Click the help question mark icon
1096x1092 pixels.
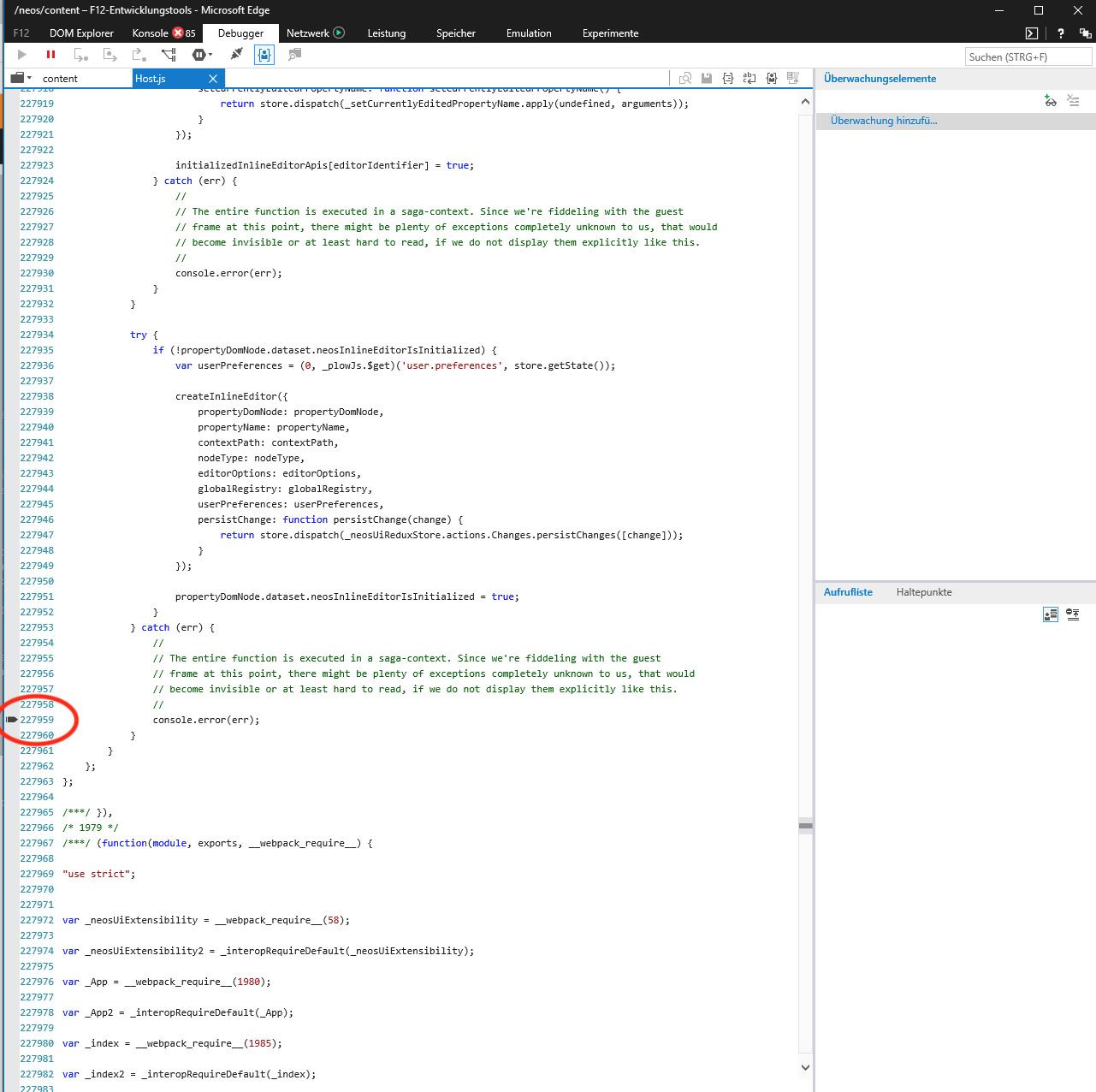coord(1061,33)
